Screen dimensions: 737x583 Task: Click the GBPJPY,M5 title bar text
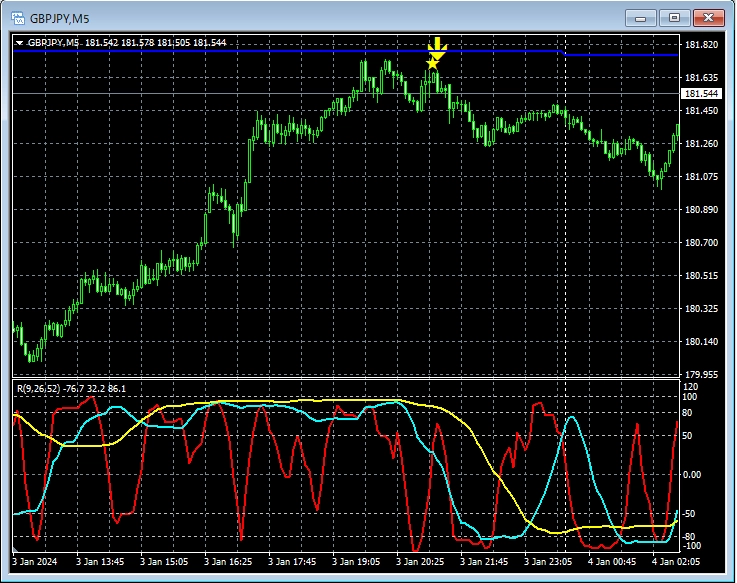point(59,17)
